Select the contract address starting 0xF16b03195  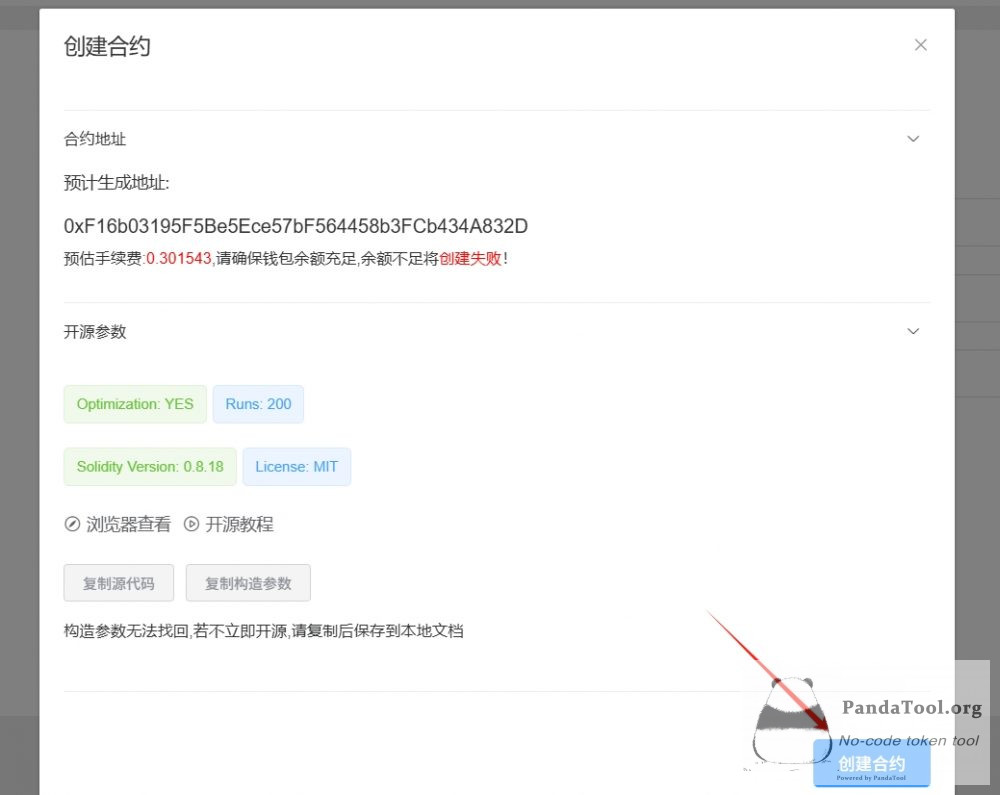(x=296, y=226)
